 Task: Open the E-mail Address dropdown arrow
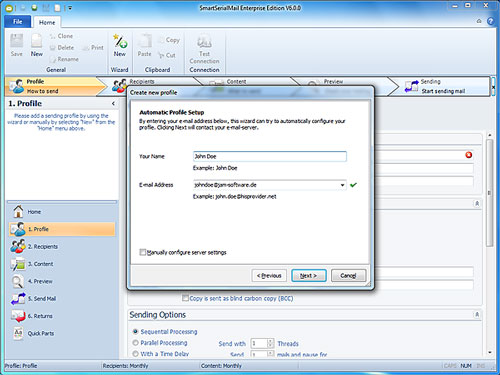(x=342, y=185)
